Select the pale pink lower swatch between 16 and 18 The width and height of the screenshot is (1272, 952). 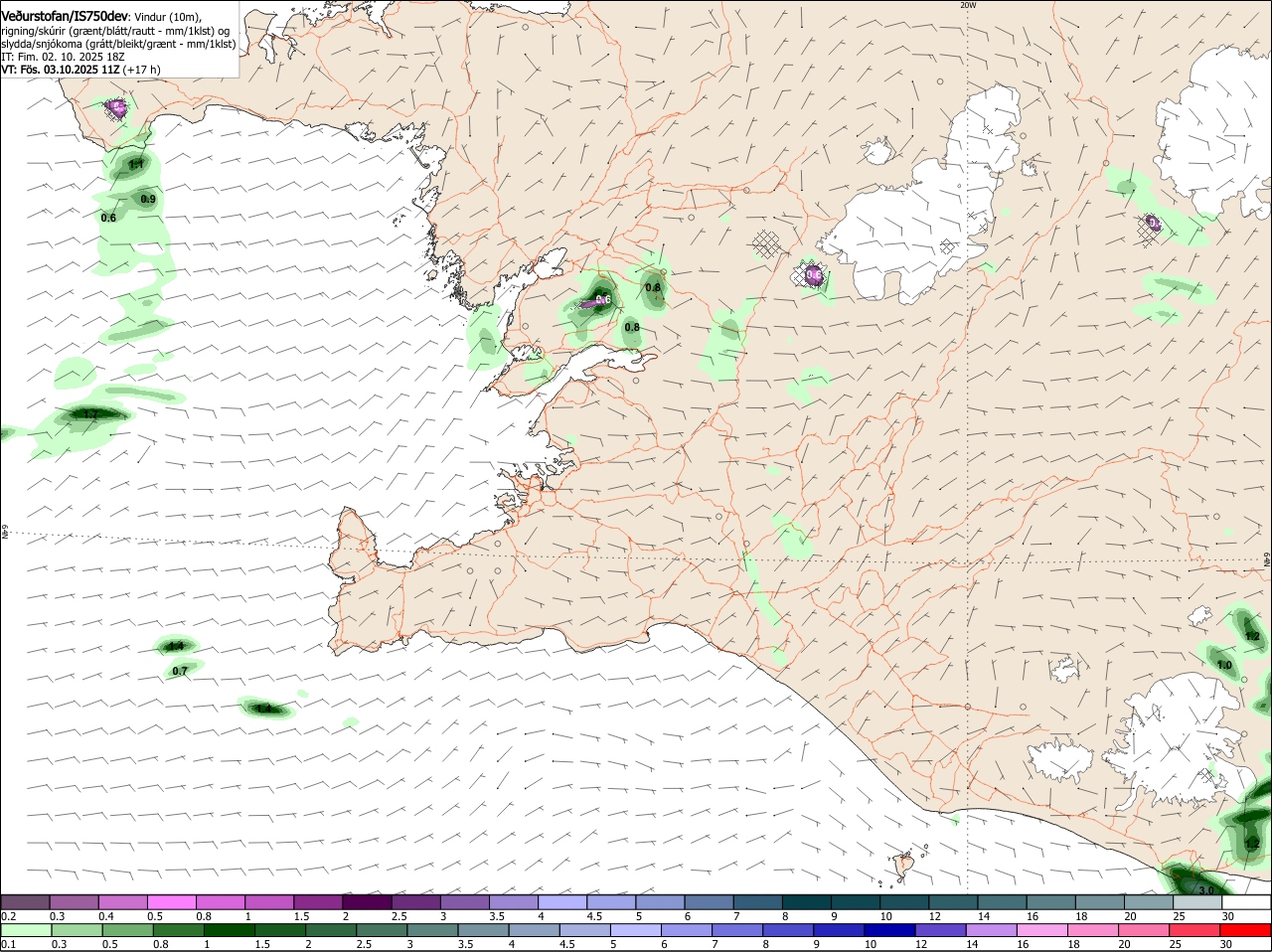point(1041,930)
